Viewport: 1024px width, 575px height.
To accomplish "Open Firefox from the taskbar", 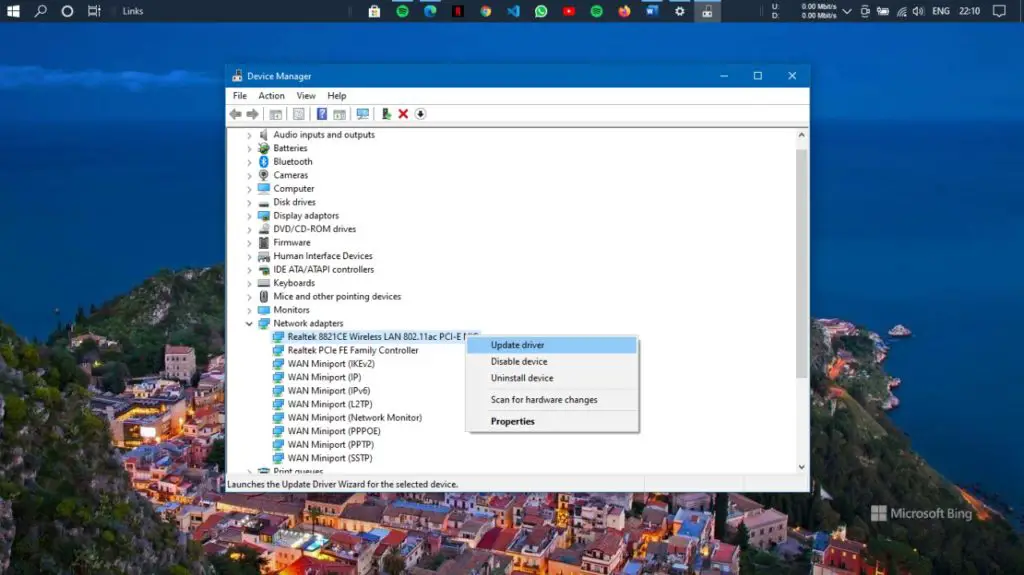I will click(624, 11).
